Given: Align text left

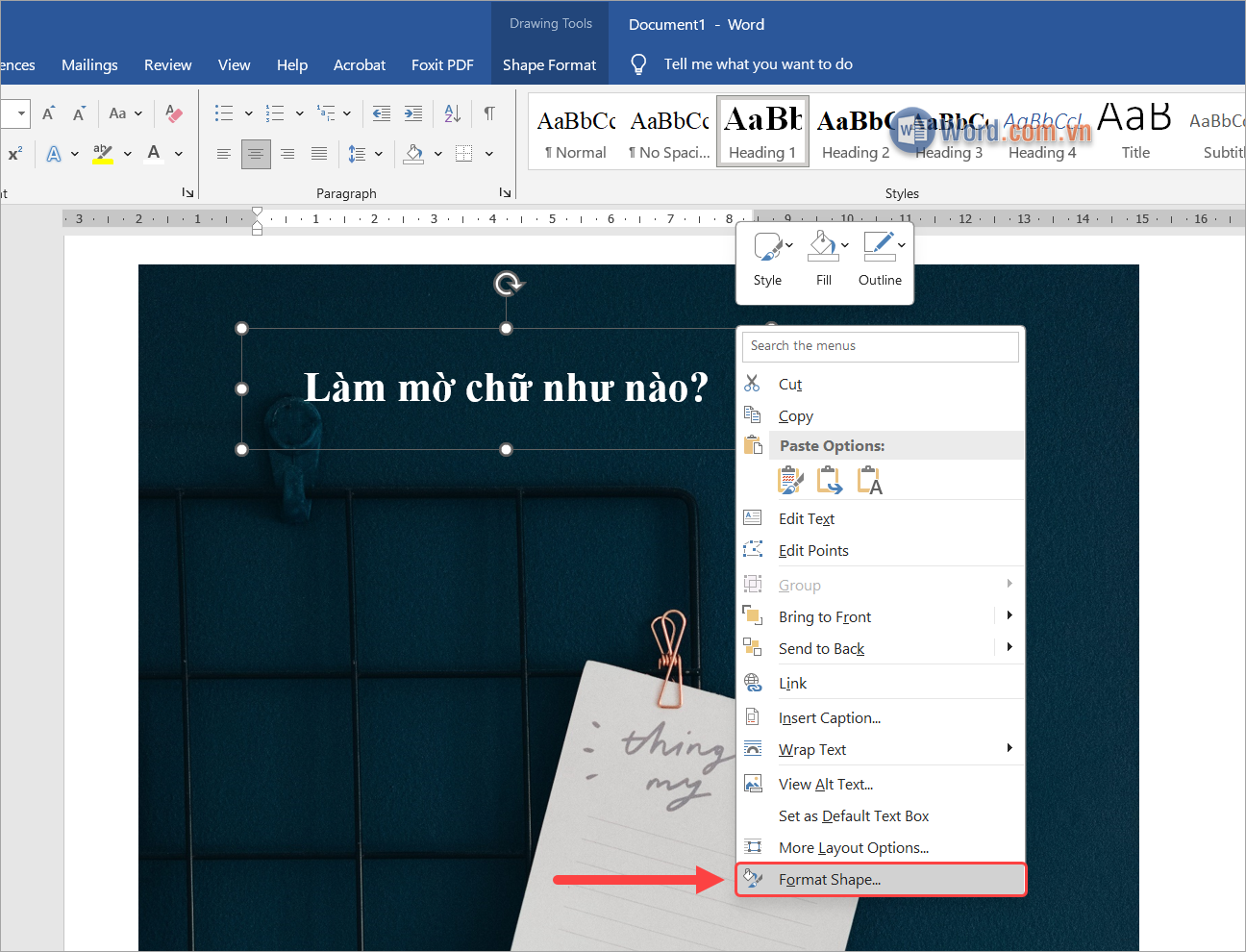Looking at the screenshot, I should tap(224, 154).
